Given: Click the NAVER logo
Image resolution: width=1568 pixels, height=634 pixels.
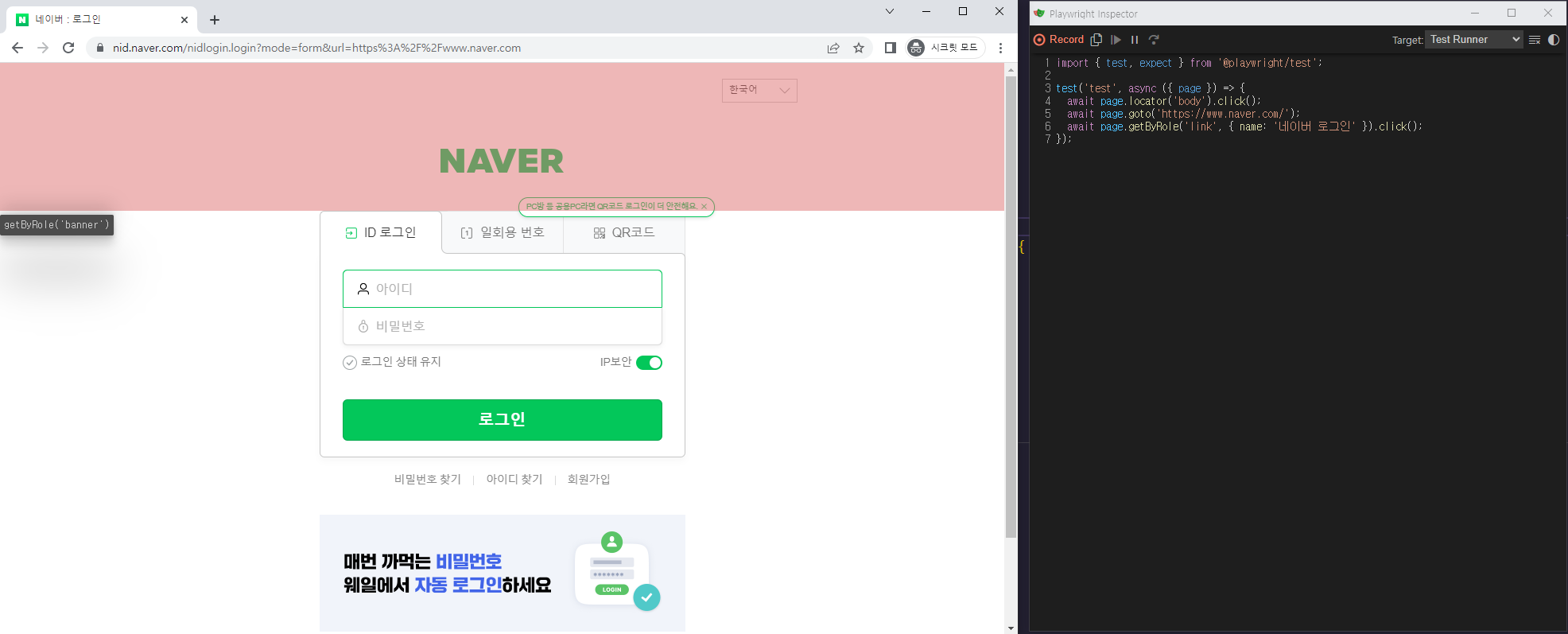Looking at the screenshot, I should [x=502, y=161].
